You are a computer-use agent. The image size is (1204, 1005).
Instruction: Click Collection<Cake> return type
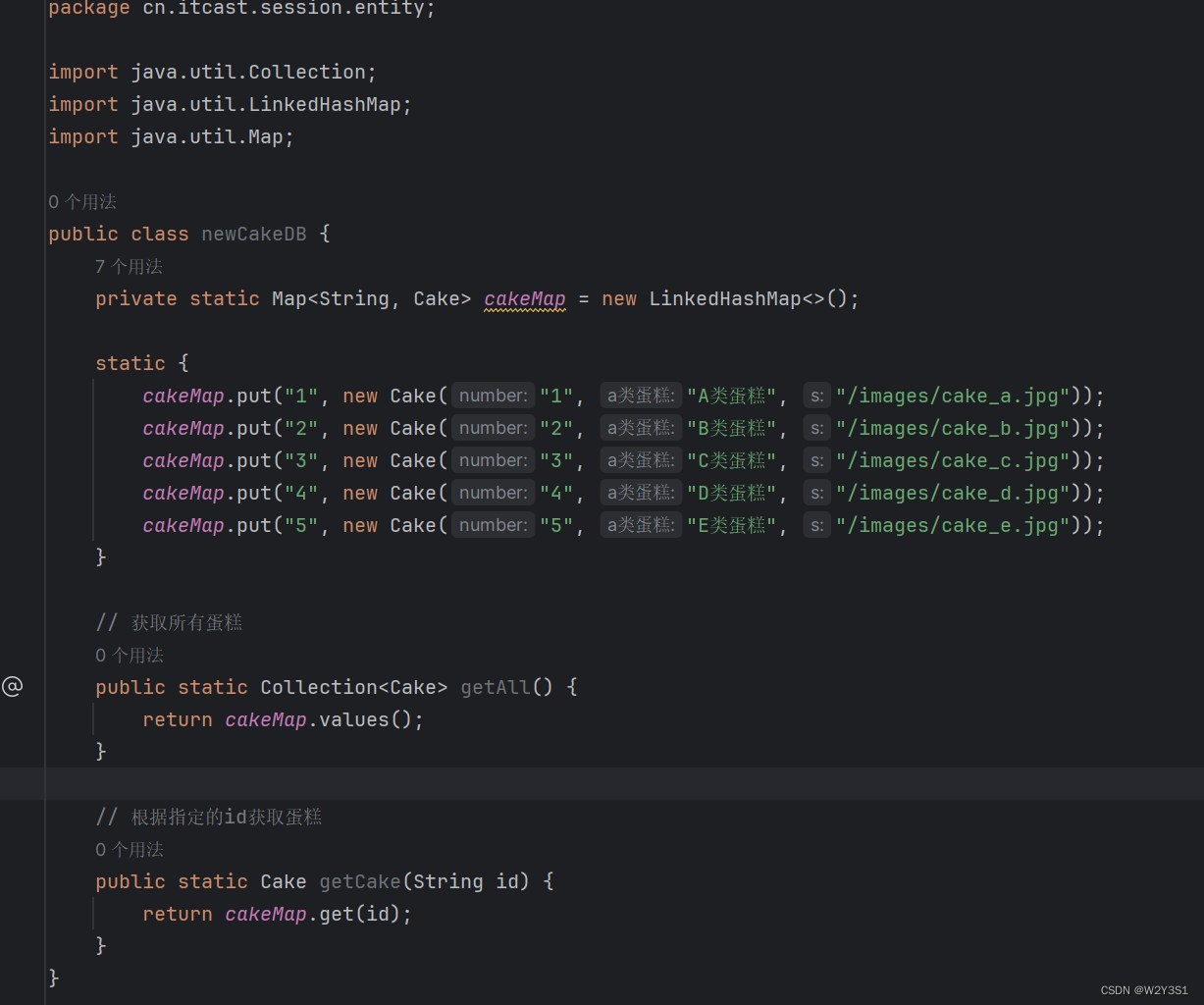354,687
